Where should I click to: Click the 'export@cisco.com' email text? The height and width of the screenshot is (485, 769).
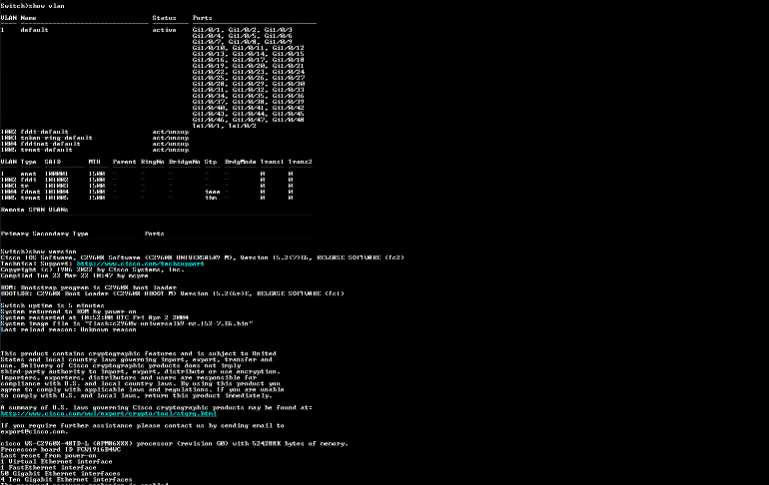33,432
